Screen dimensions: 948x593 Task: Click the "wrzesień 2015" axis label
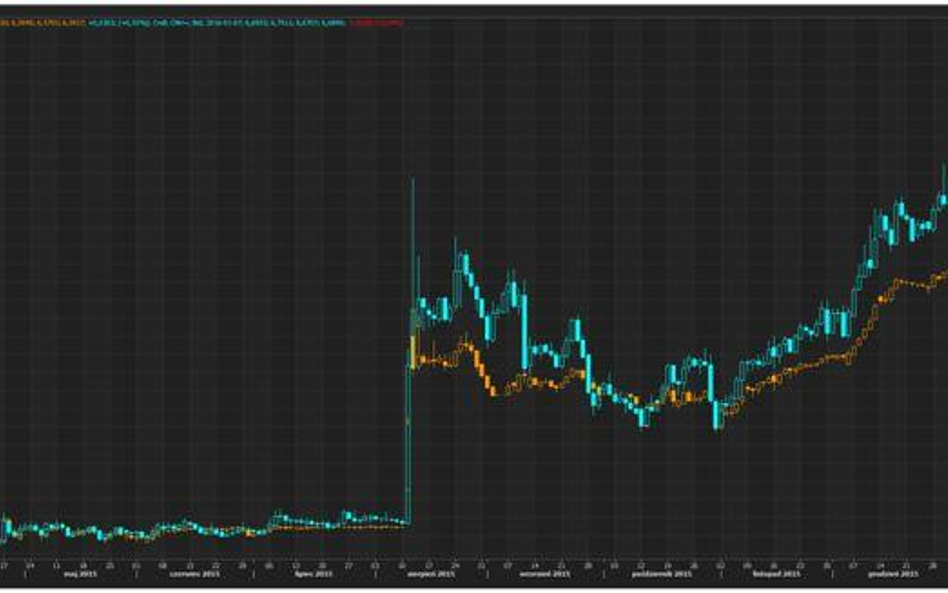(x=544, y=574)
